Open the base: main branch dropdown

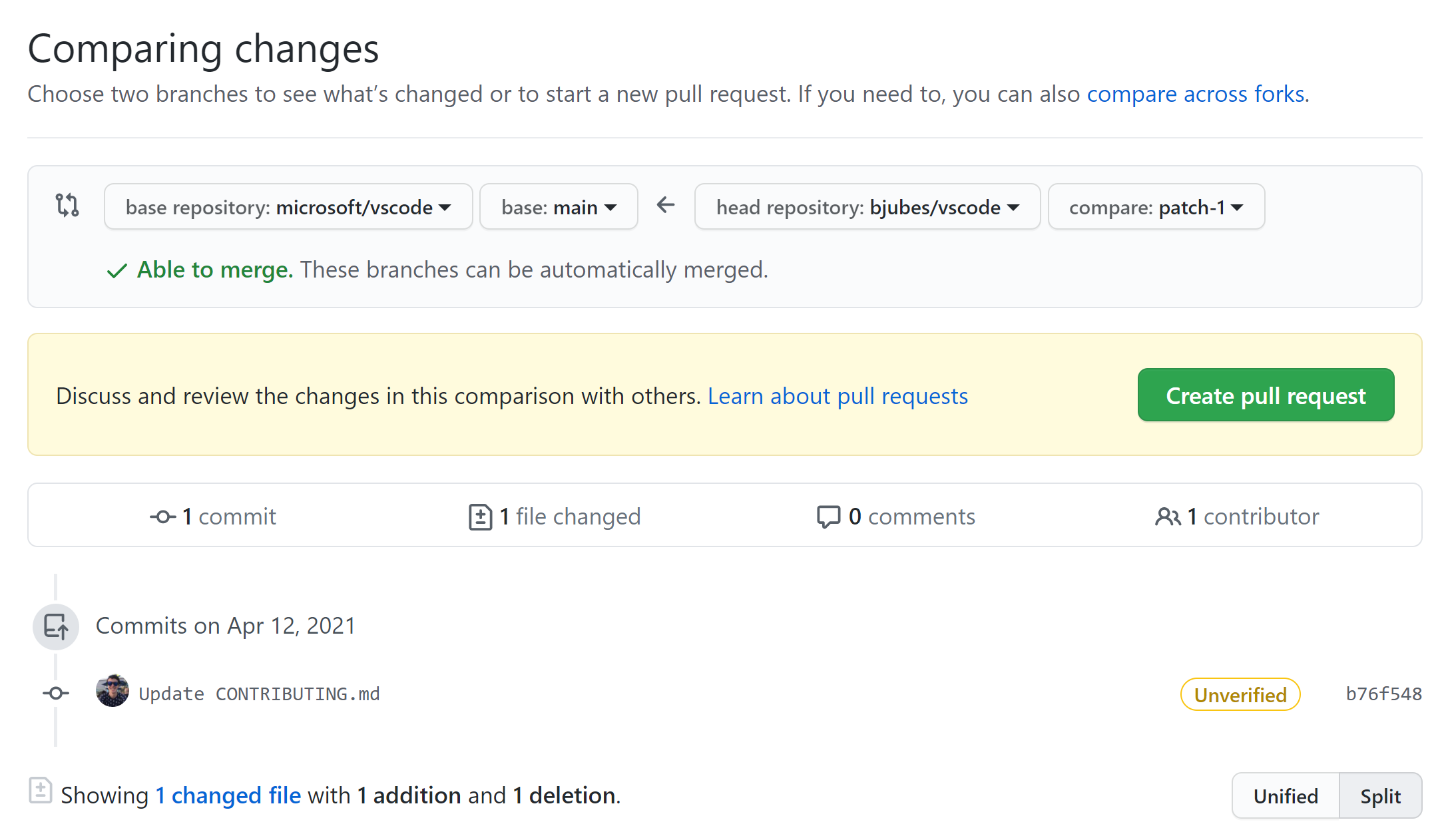point(559,206)
